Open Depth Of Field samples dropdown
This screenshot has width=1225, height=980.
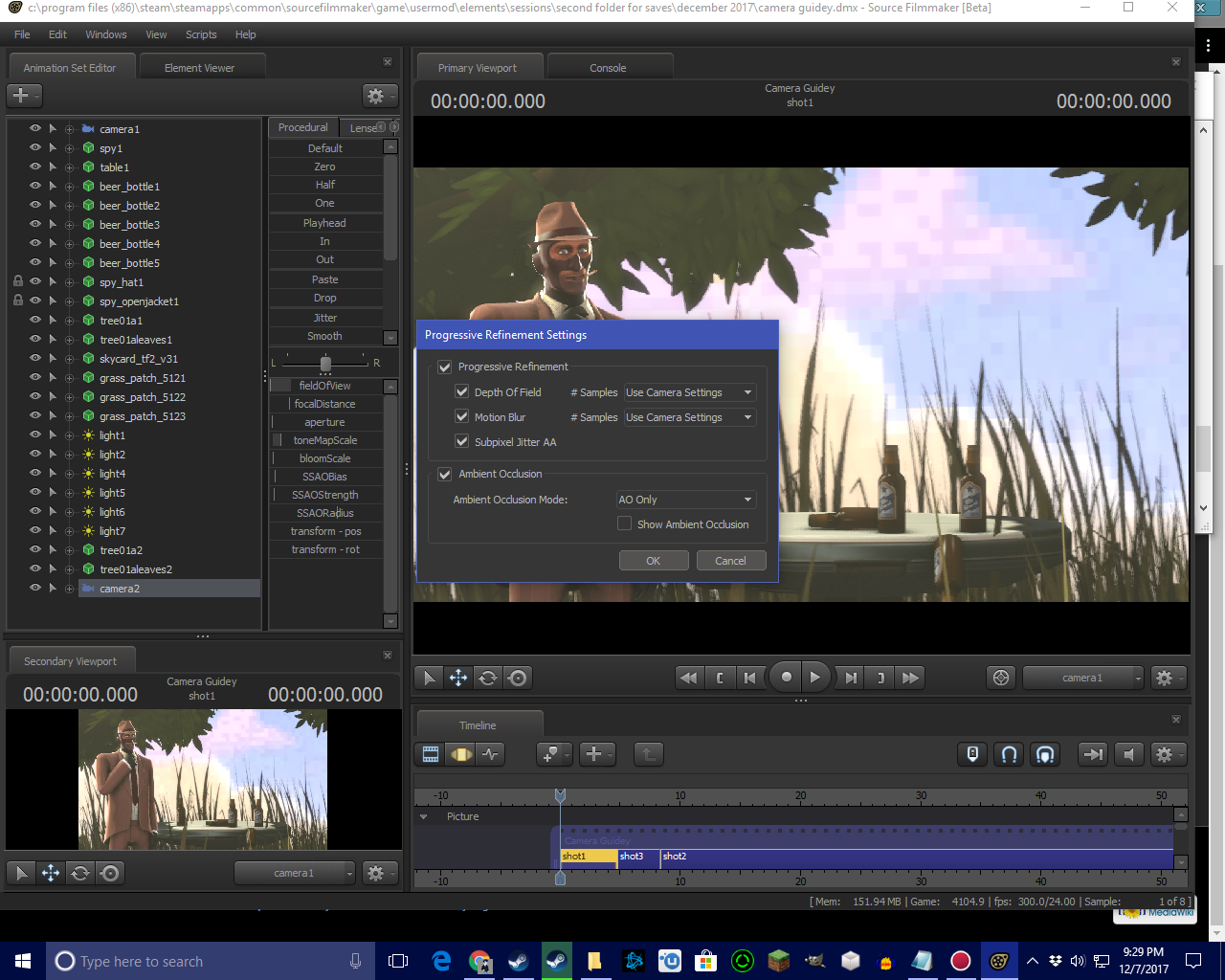pos(689,392)
